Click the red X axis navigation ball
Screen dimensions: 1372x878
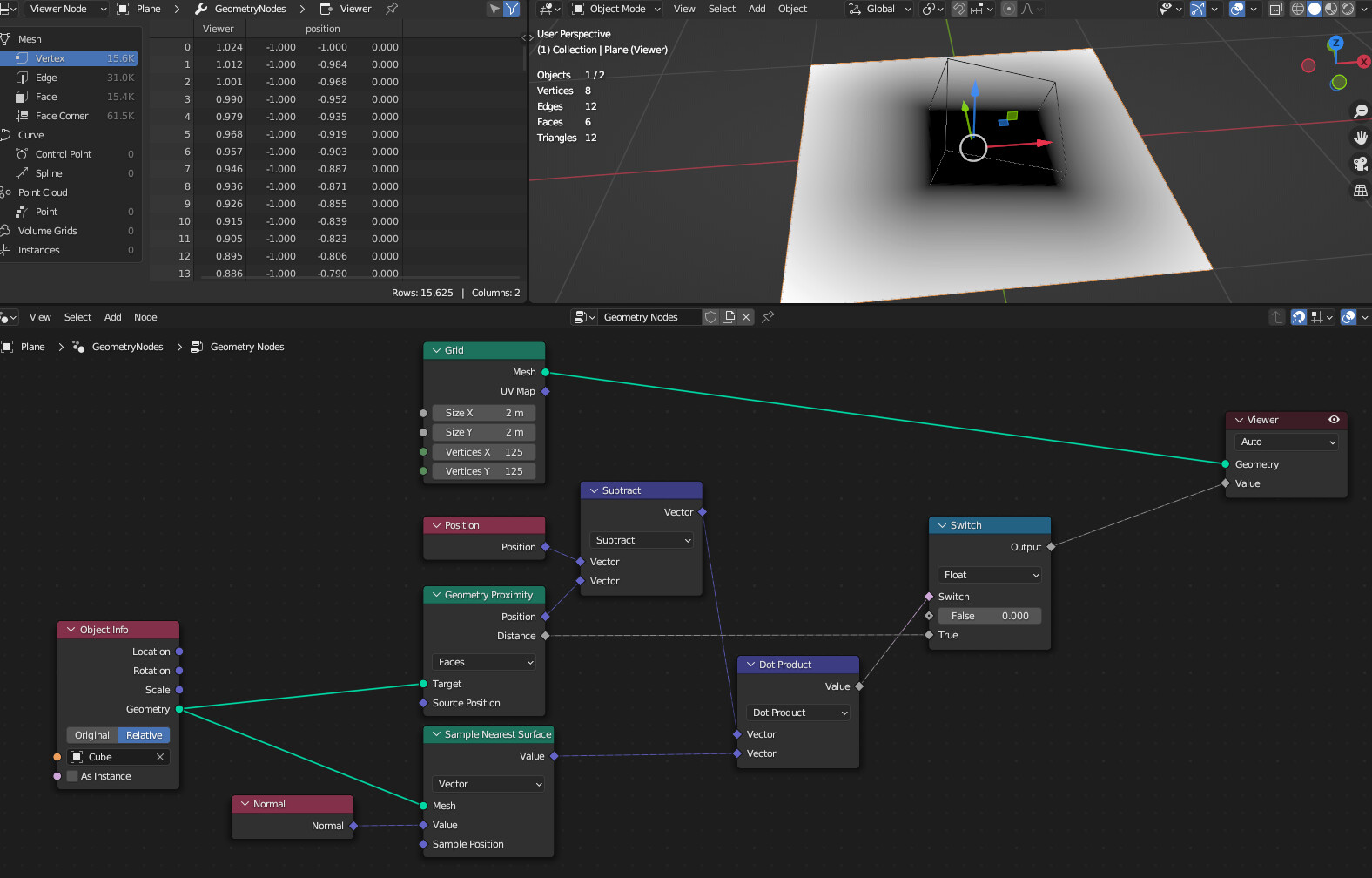1363,62
